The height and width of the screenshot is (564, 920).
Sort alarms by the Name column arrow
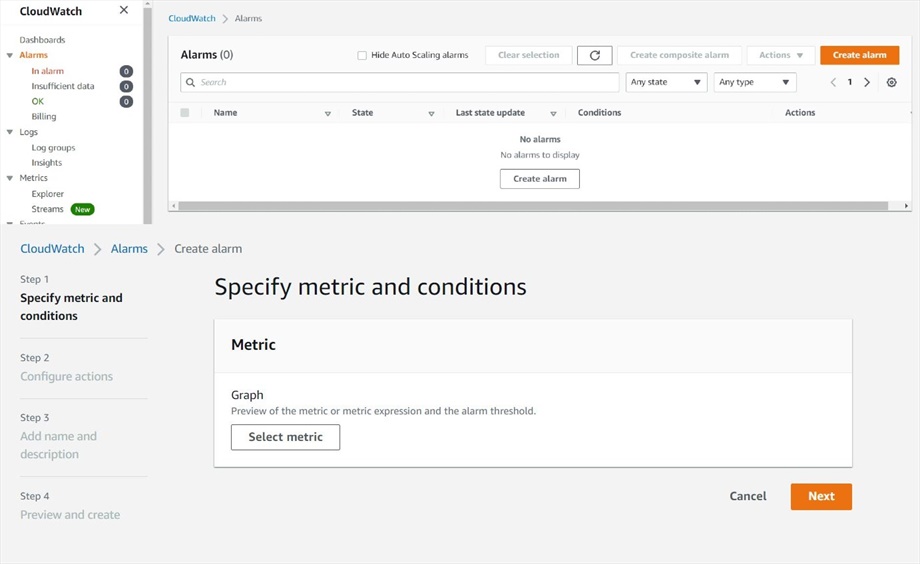(x=327, y=113)
